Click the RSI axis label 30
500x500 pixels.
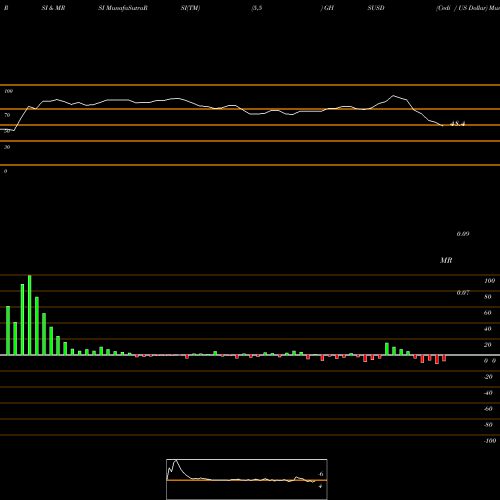7,147
